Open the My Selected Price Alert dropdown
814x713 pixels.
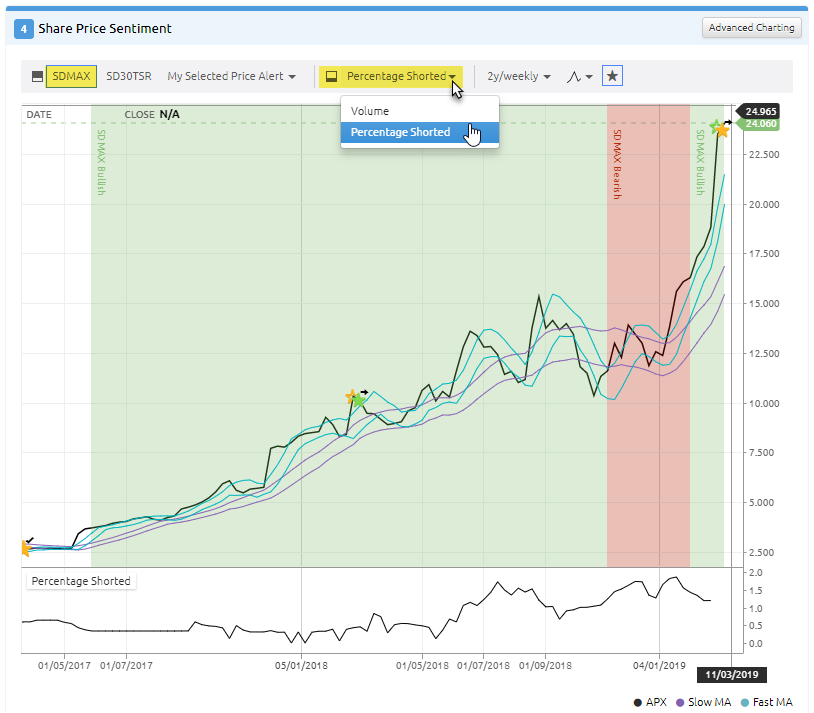[232, 76]
